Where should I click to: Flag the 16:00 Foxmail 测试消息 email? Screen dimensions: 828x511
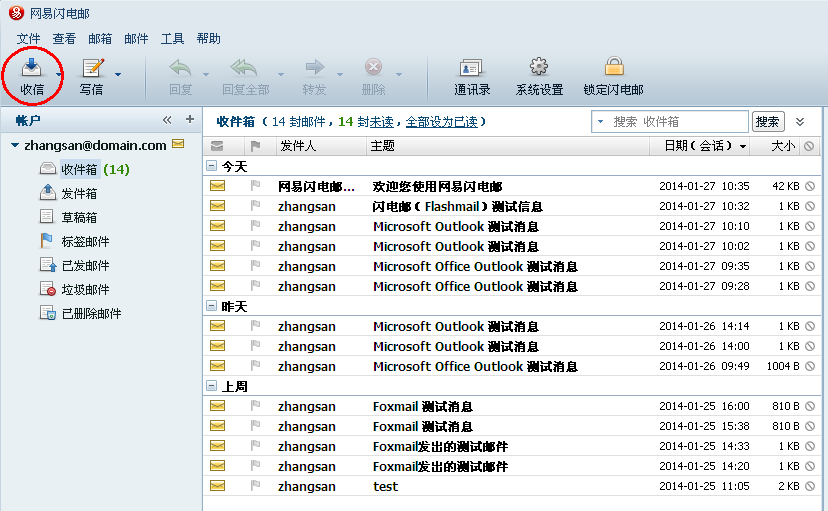[256, 406]
